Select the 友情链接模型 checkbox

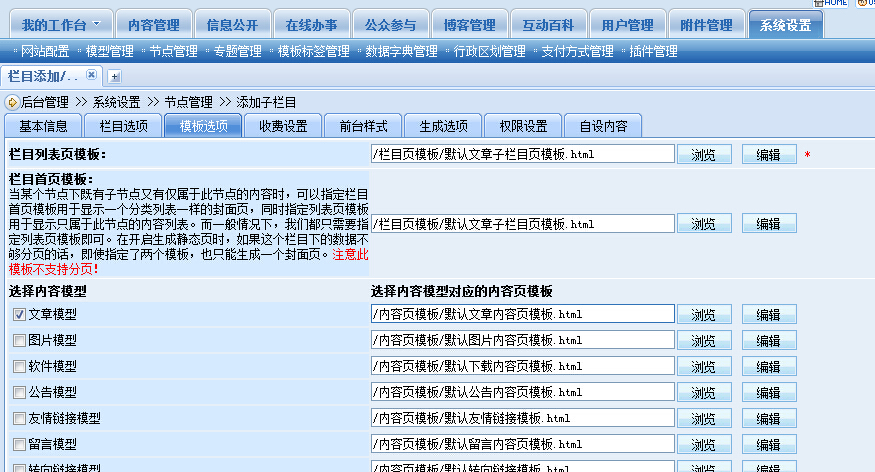(19, 418)
